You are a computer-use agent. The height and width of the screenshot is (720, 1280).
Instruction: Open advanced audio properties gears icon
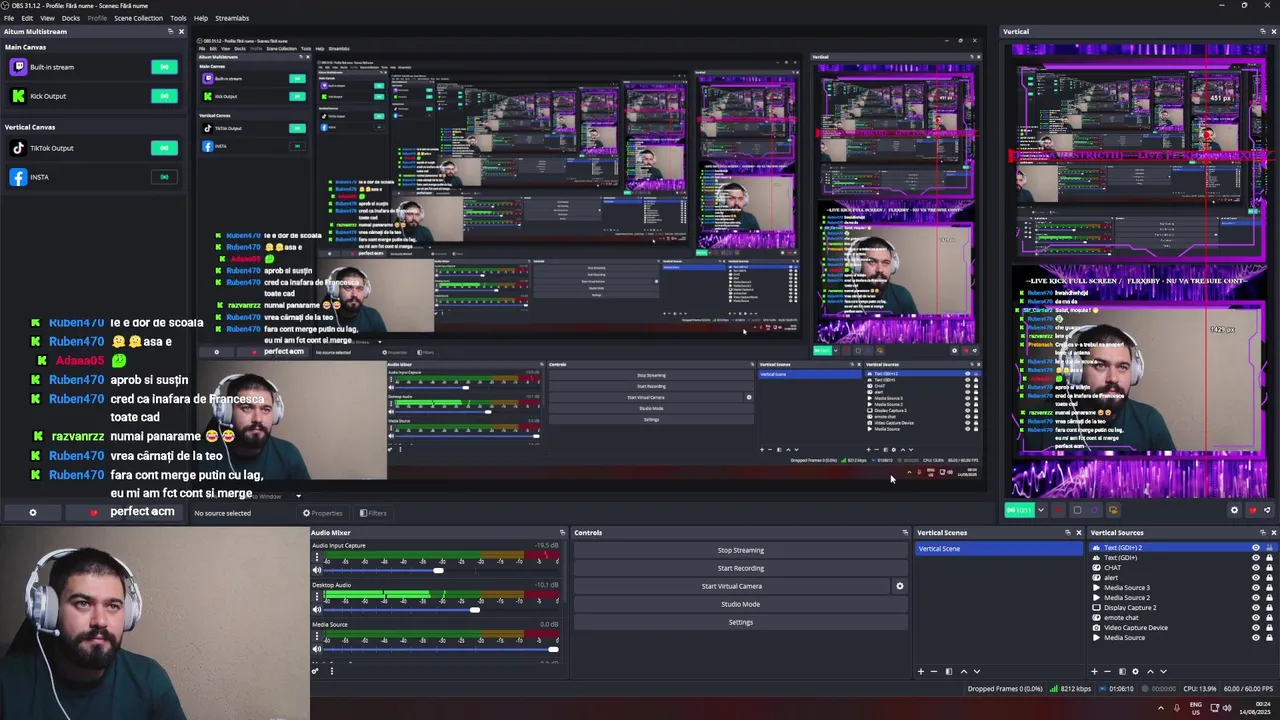pyautogui.click(x=315, y=671)
